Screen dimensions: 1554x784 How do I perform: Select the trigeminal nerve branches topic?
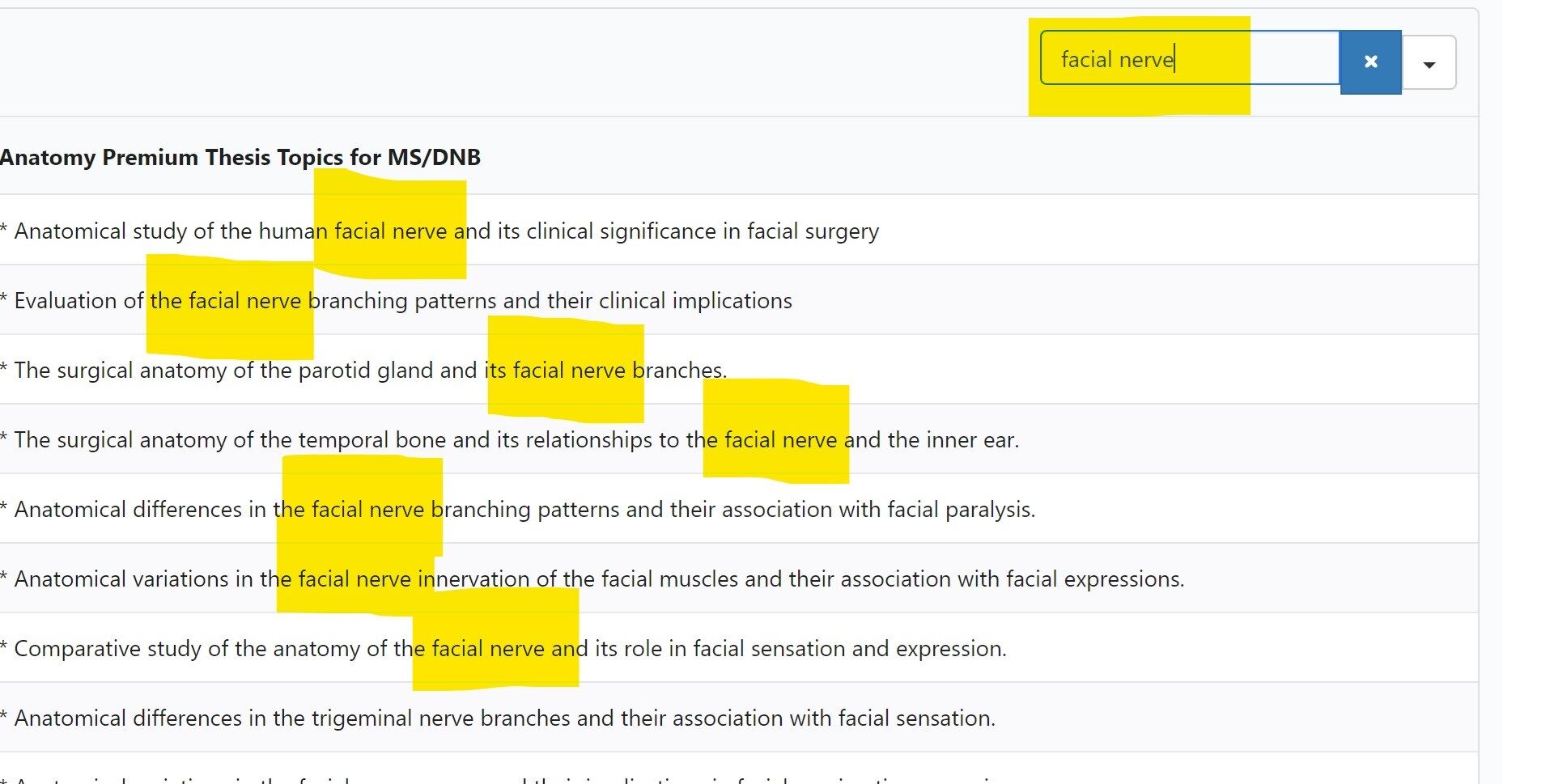498,717
